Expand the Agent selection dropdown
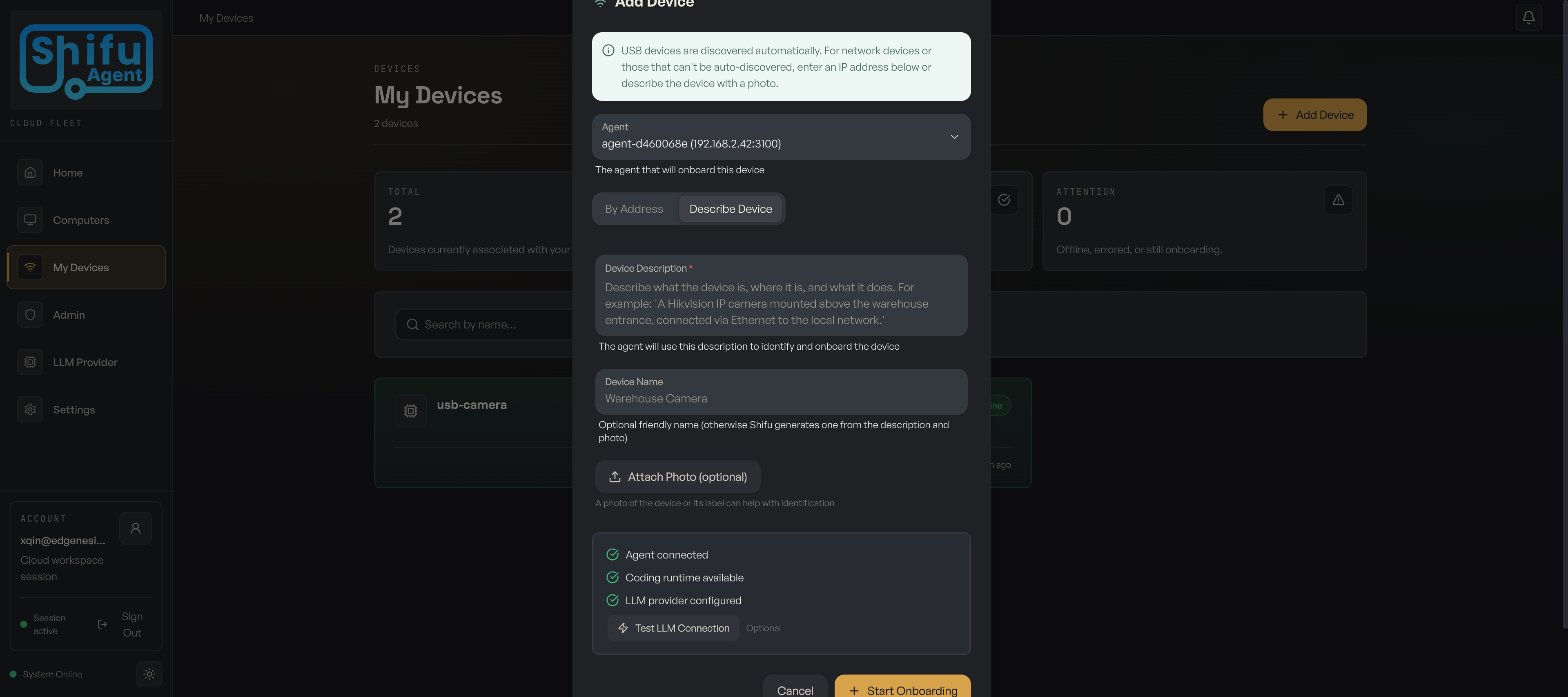Viewport: 1568px width, 697px height. coord(954,136)
